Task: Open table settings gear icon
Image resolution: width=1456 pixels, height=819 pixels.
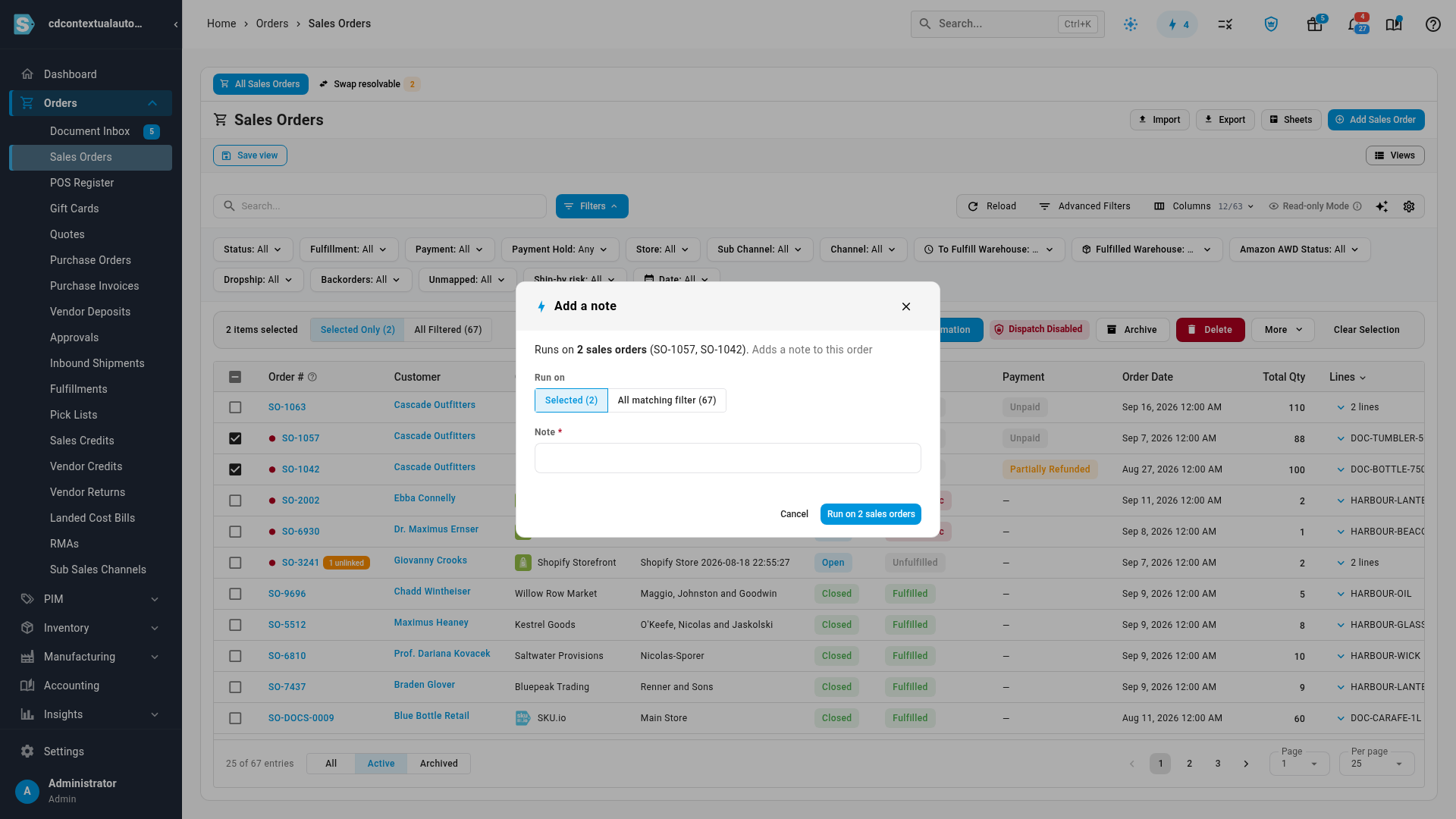Action: tap(1409, 206)
